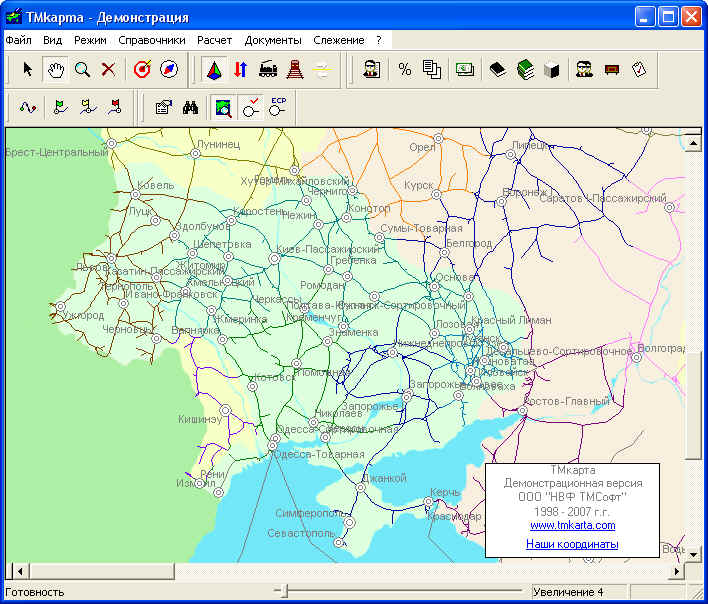Open the Файл menu
708x604 pixels.
click(x=19, y=40)
